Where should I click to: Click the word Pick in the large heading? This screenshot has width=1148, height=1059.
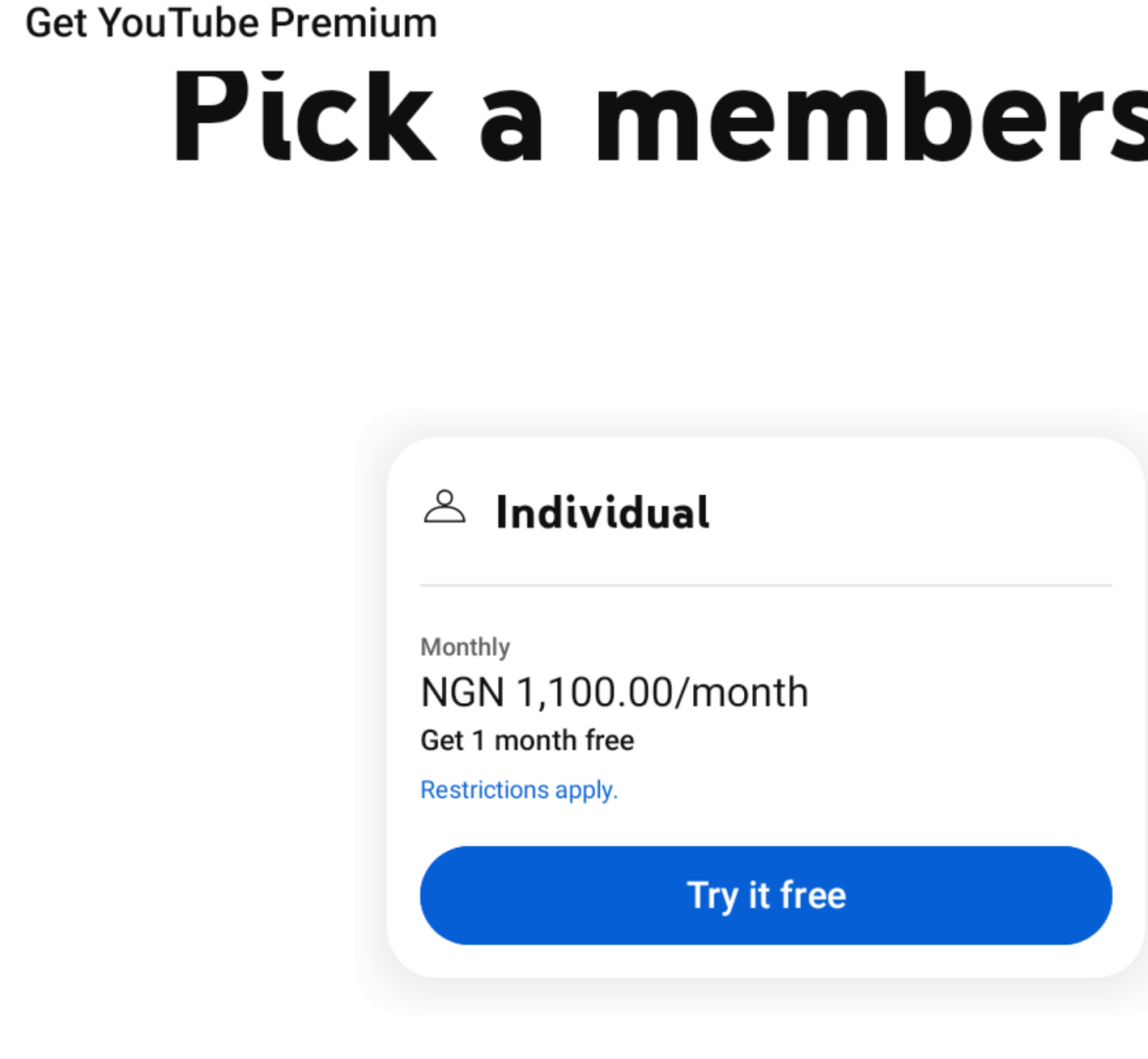point(302,118)
